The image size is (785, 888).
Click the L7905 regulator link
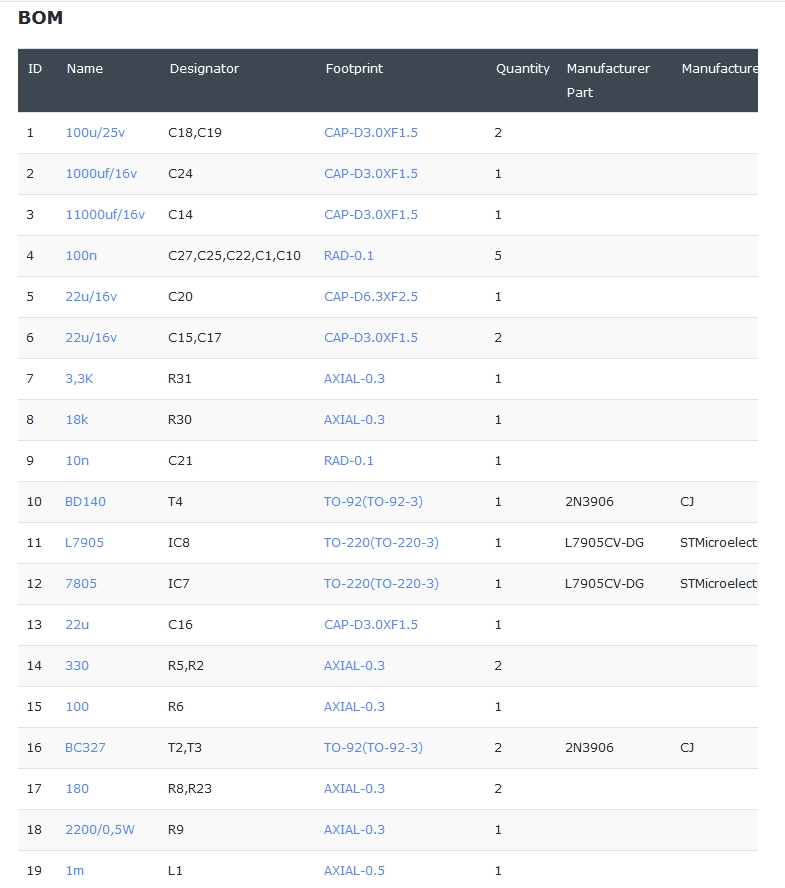point(84,542)
